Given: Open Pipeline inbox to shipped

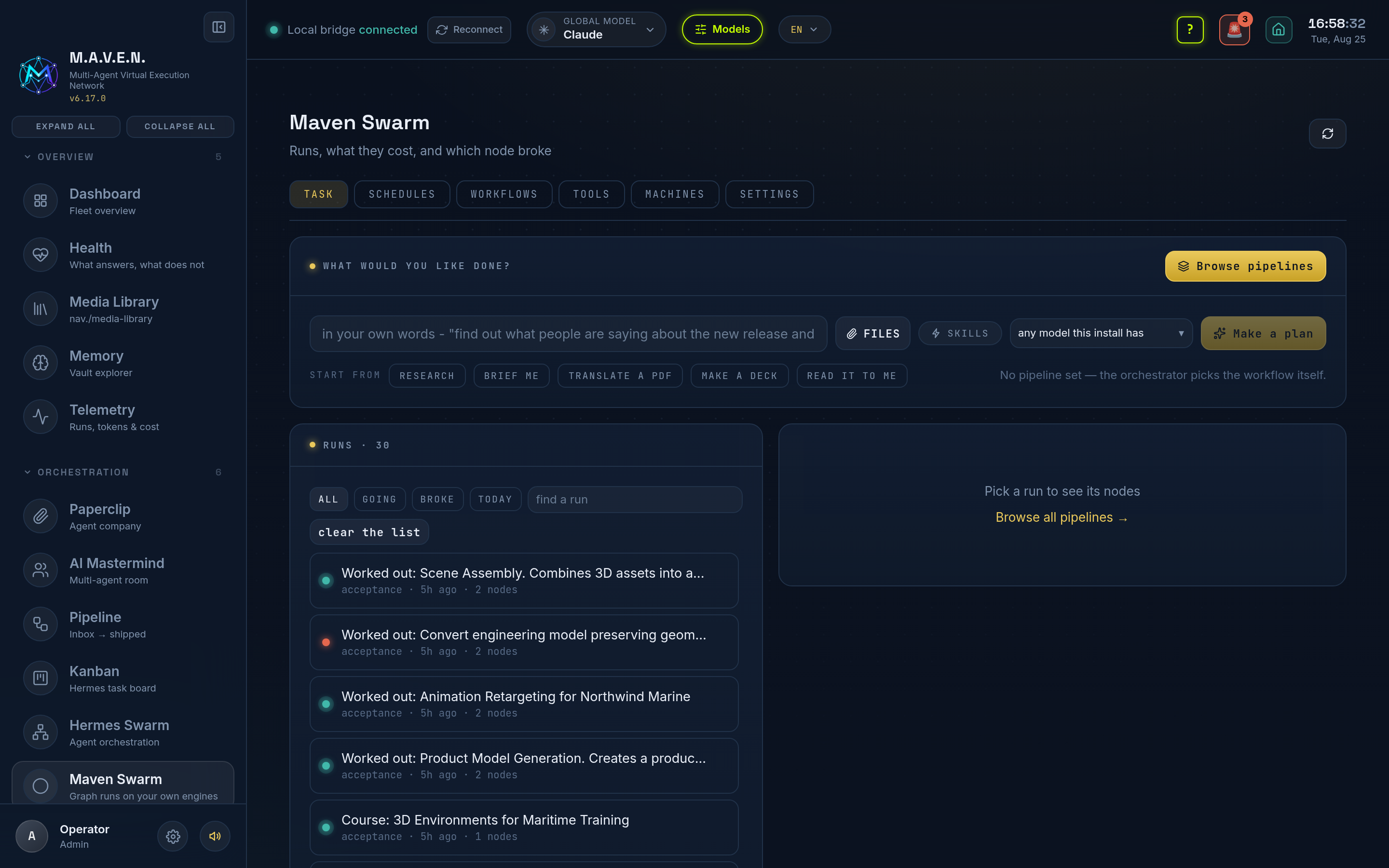Looking at the screenshot, I should click(x=123, y=624).
